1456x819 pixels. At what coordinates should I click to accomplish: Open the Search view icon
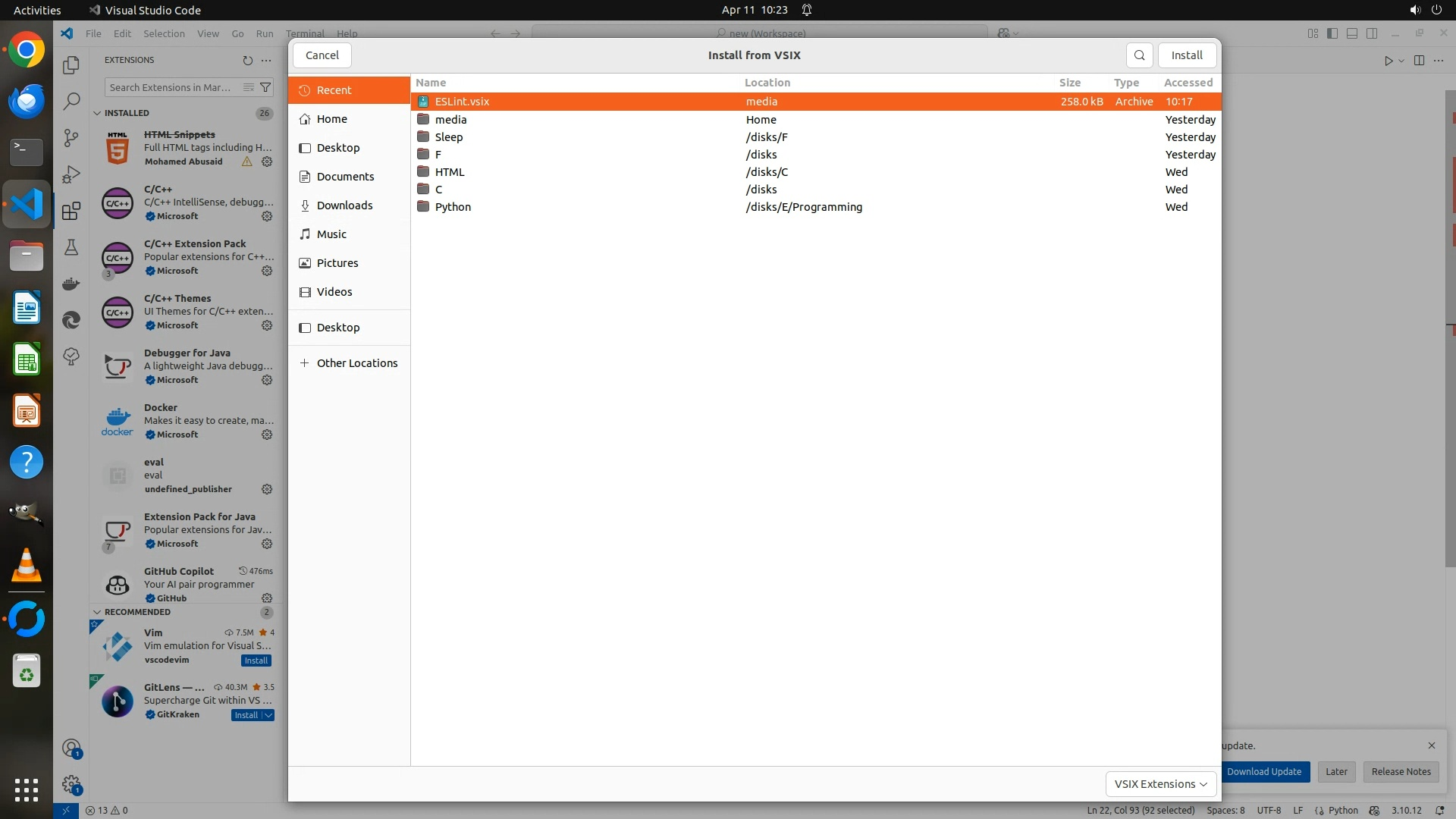pos(71,101)
